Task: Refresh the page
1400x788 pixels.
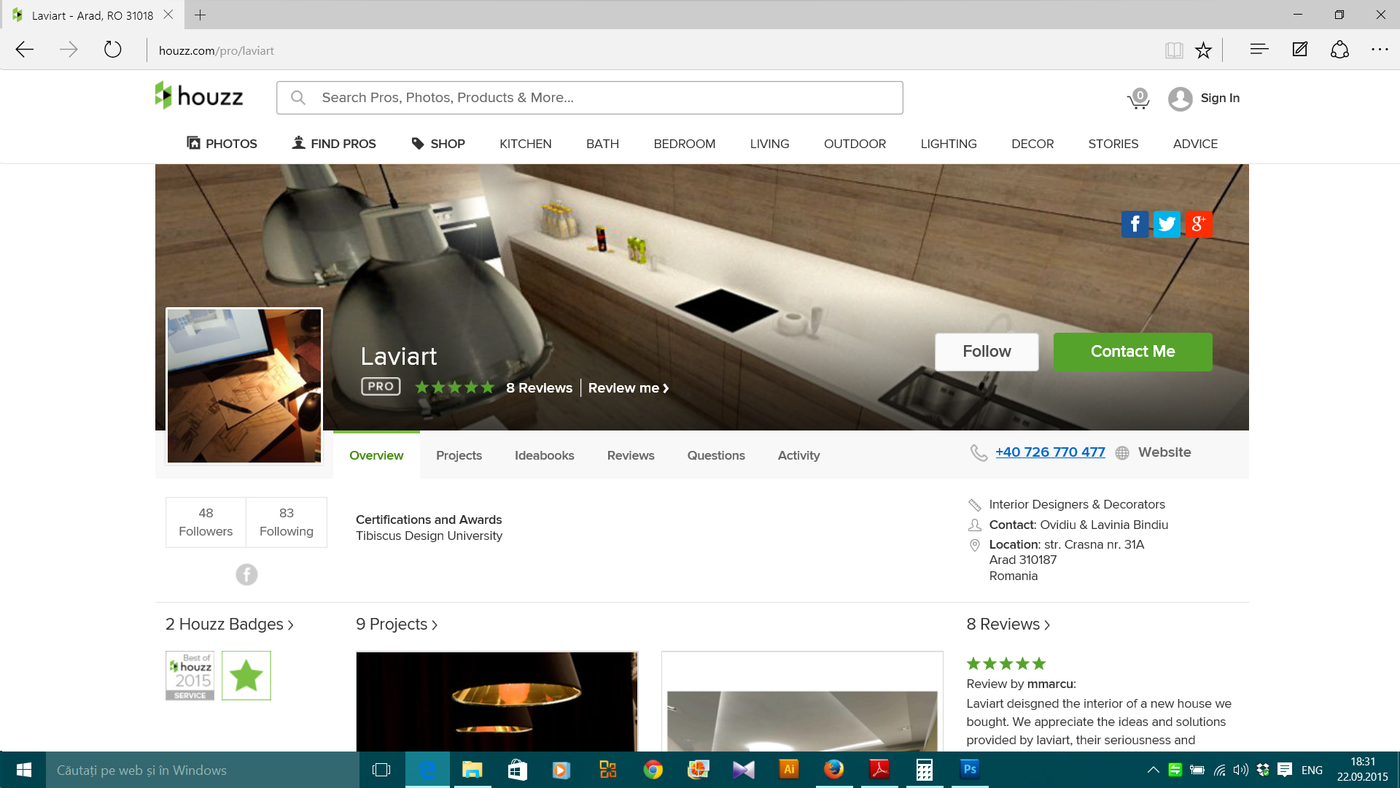Action: pos(113,50)
